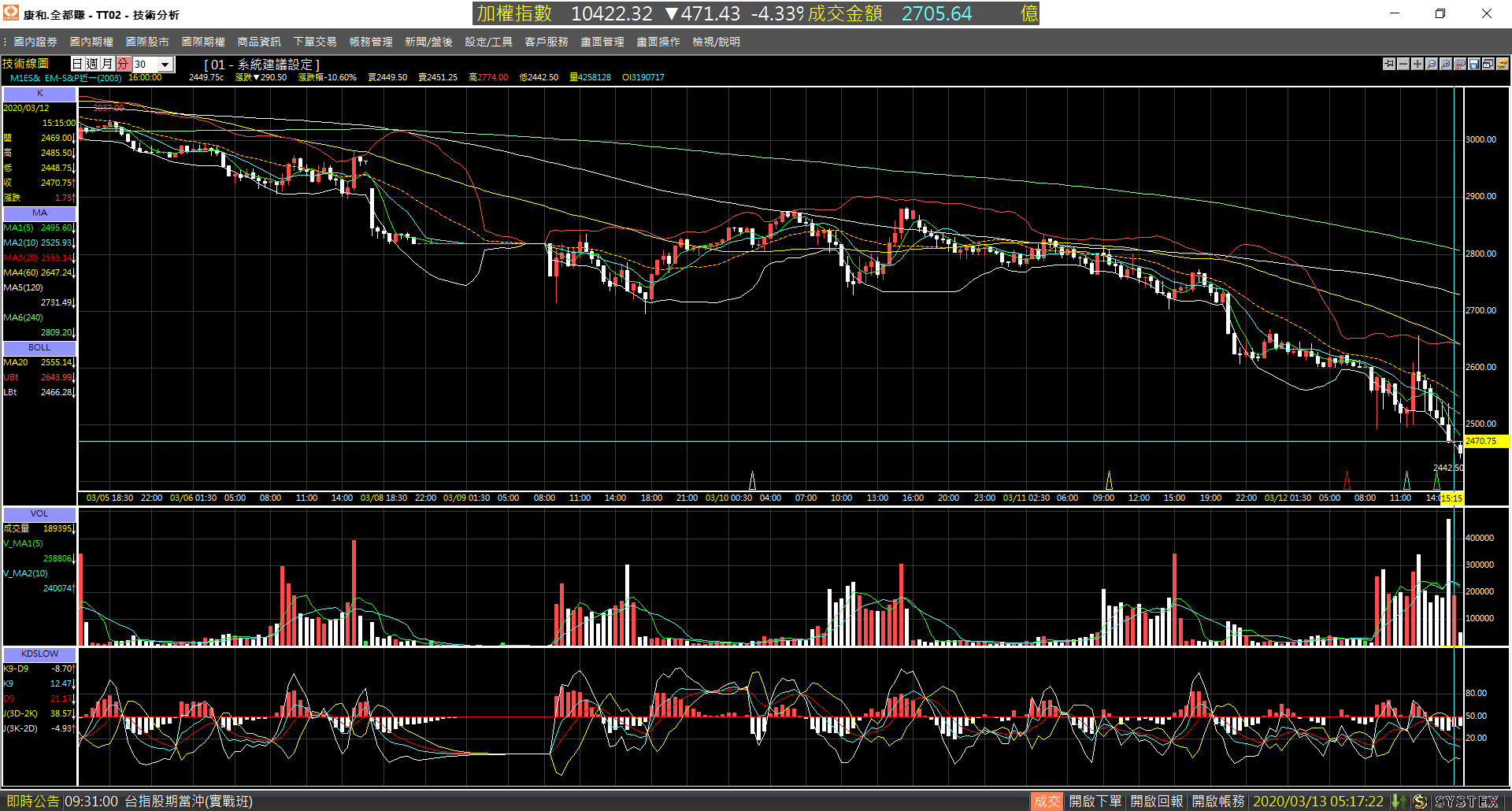This screenshot has width=1512, height=811.
Task: Open the 新聞/盤後 menu
Action: (428, 42)
